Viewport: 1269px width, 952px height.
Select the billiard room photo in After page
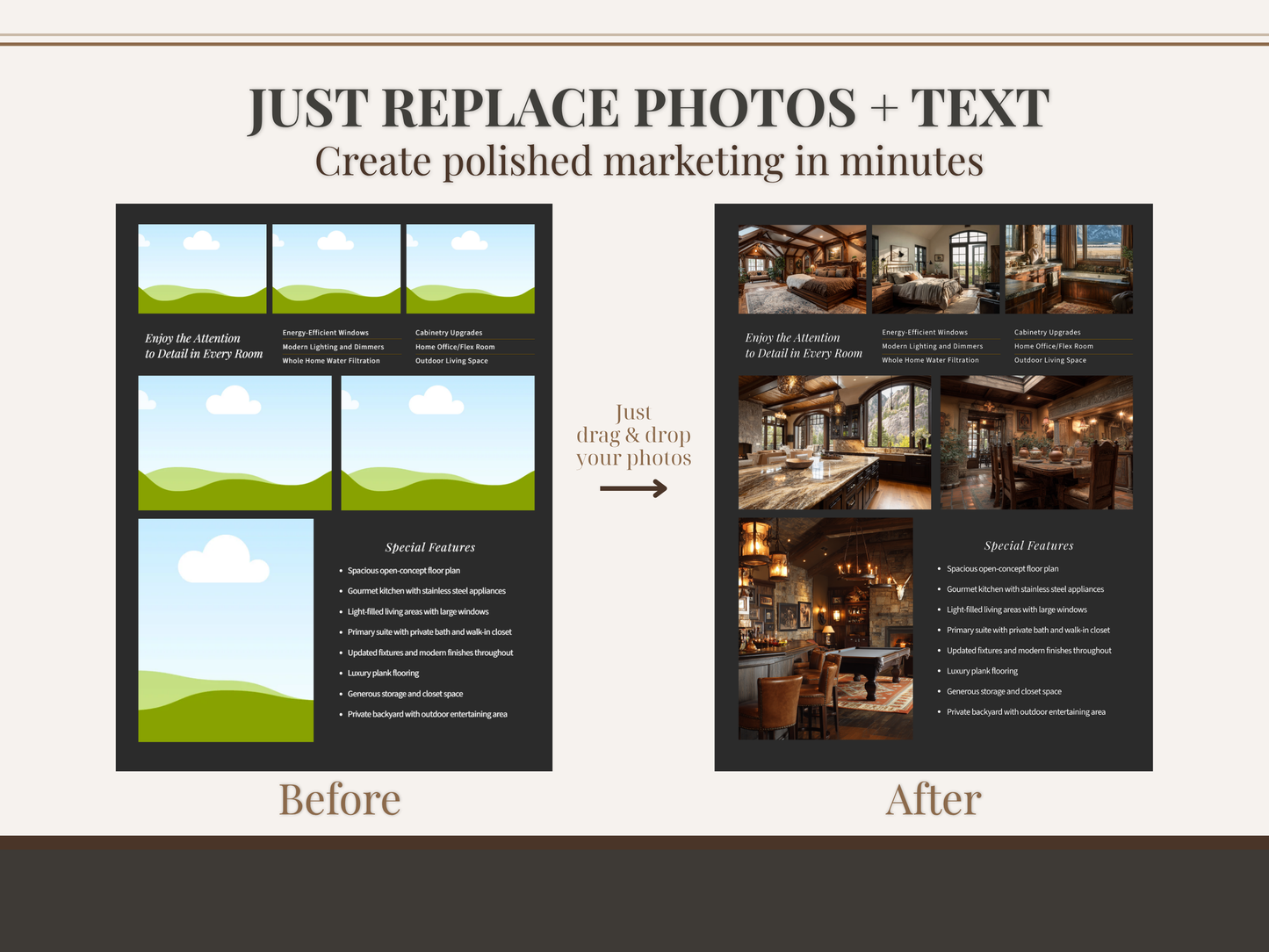[x=826, y=629]
